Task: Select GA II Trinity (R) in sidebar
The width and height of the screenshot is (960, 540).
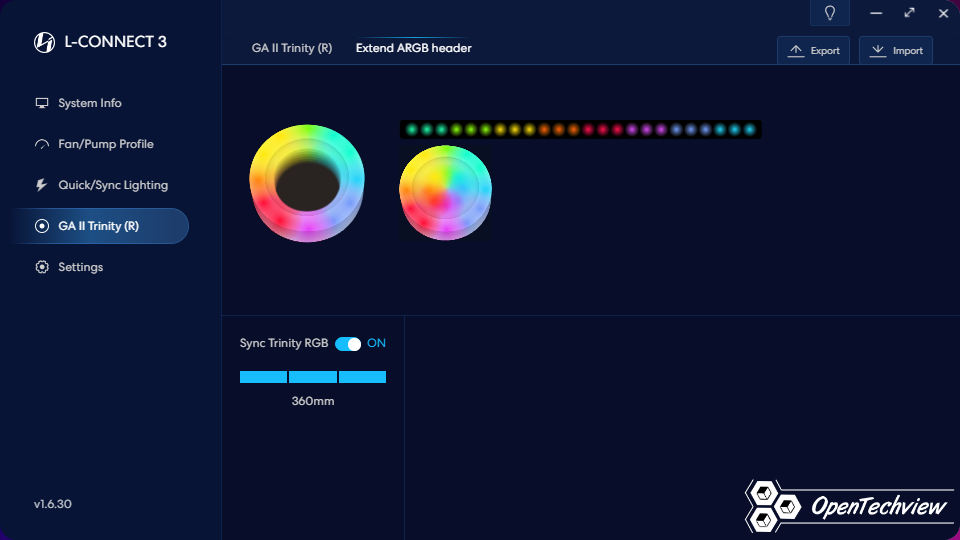Action: (x=100, y=226)
